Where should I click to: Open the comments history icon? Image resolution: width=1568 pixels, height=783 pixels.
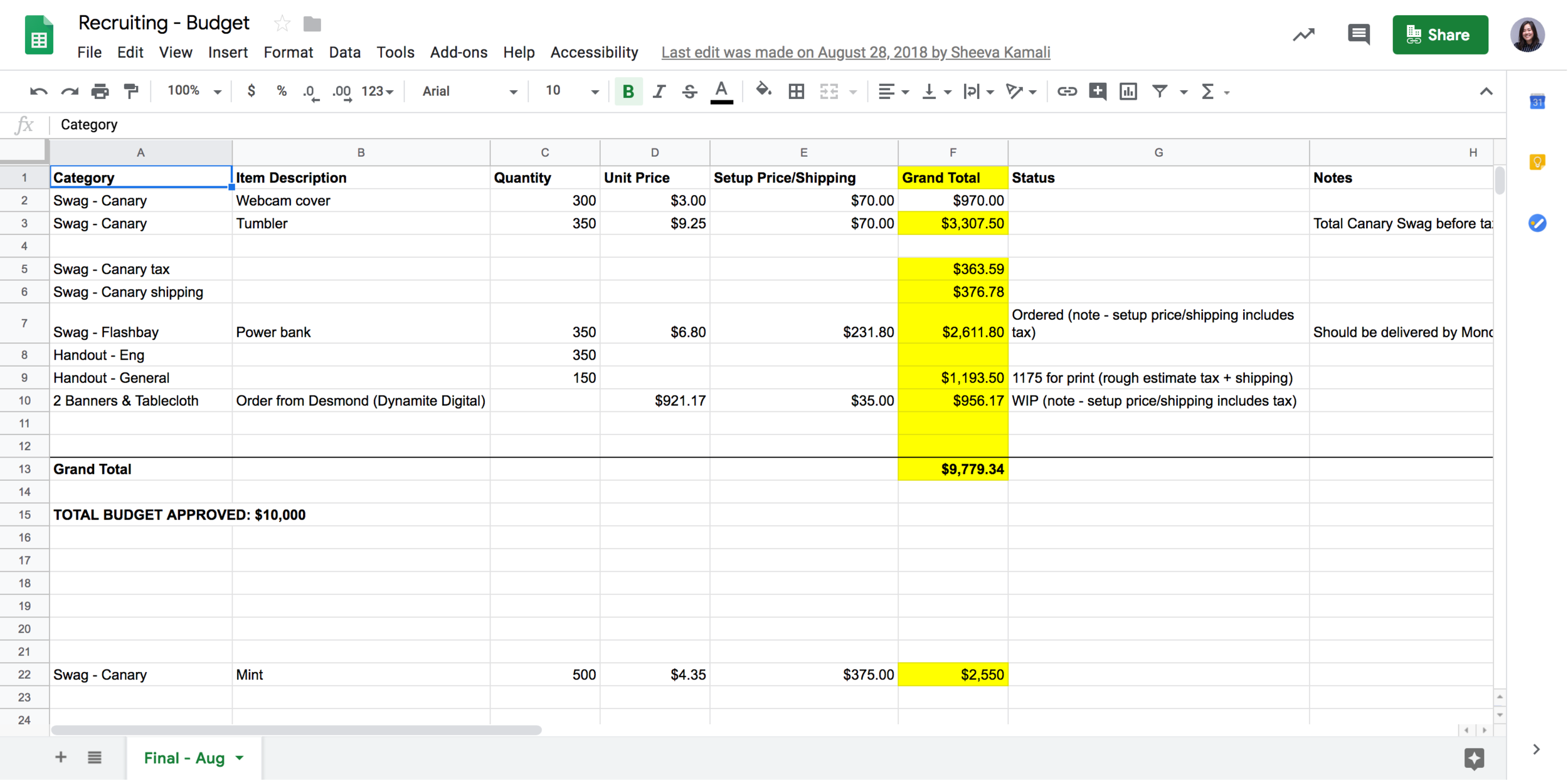(x=1358, y=34)
